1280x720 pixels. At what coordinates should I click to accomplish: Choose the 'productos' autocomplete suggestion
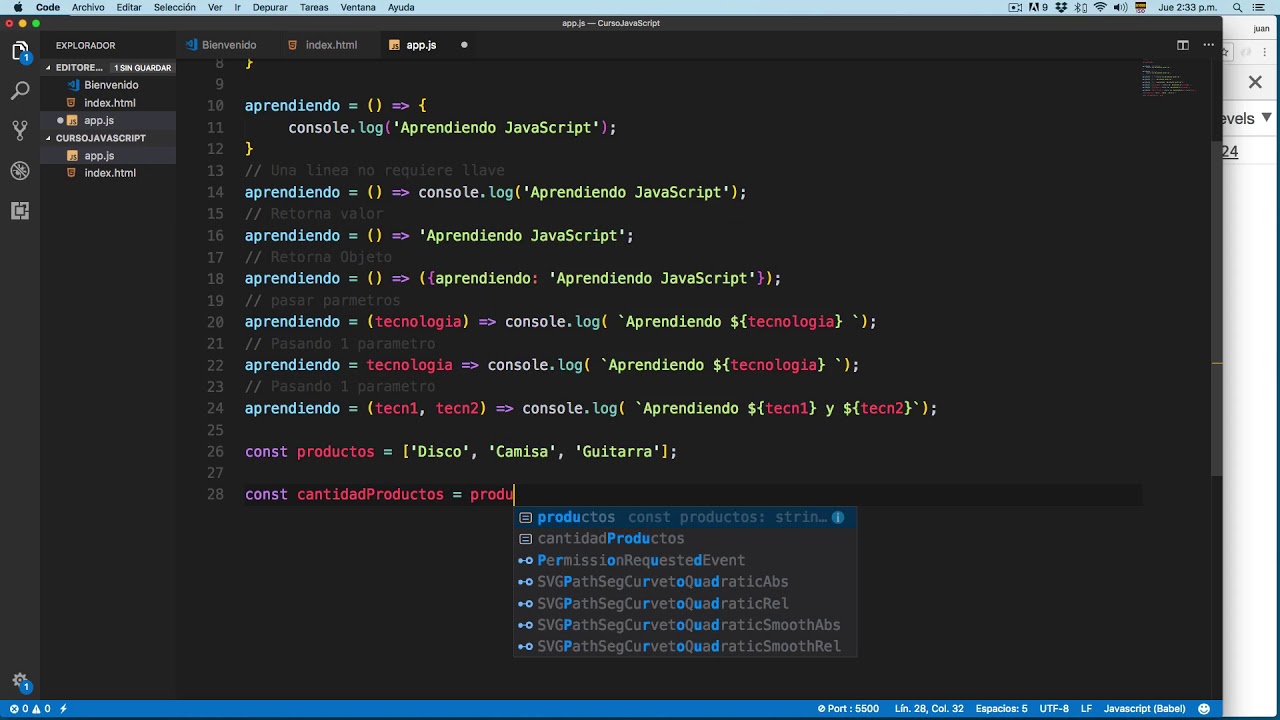coord(685,517)
